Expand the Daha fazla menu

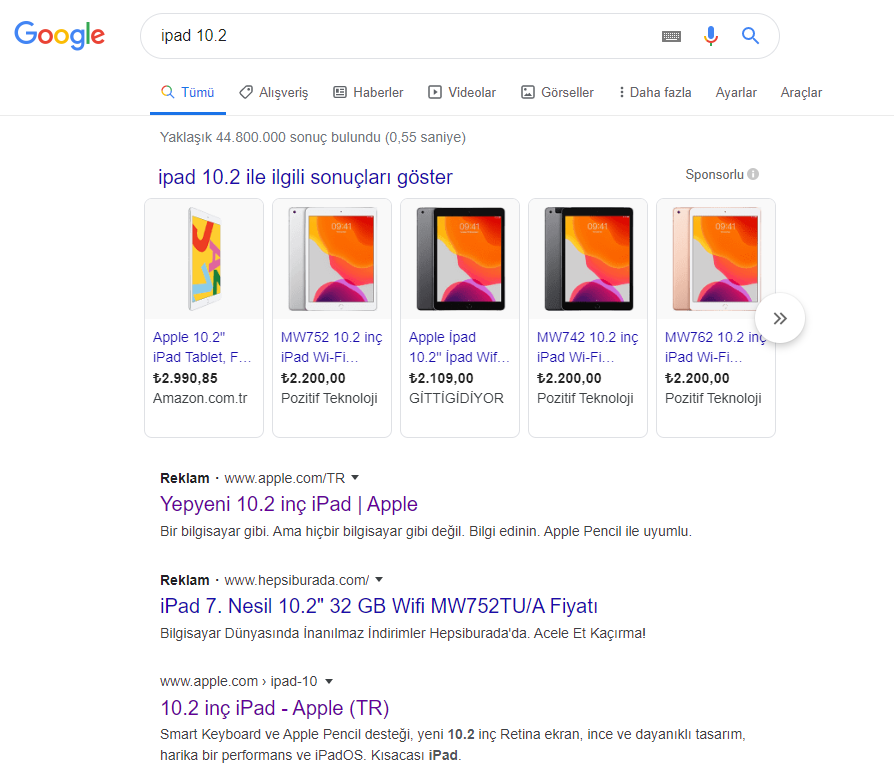click(655, 92)
